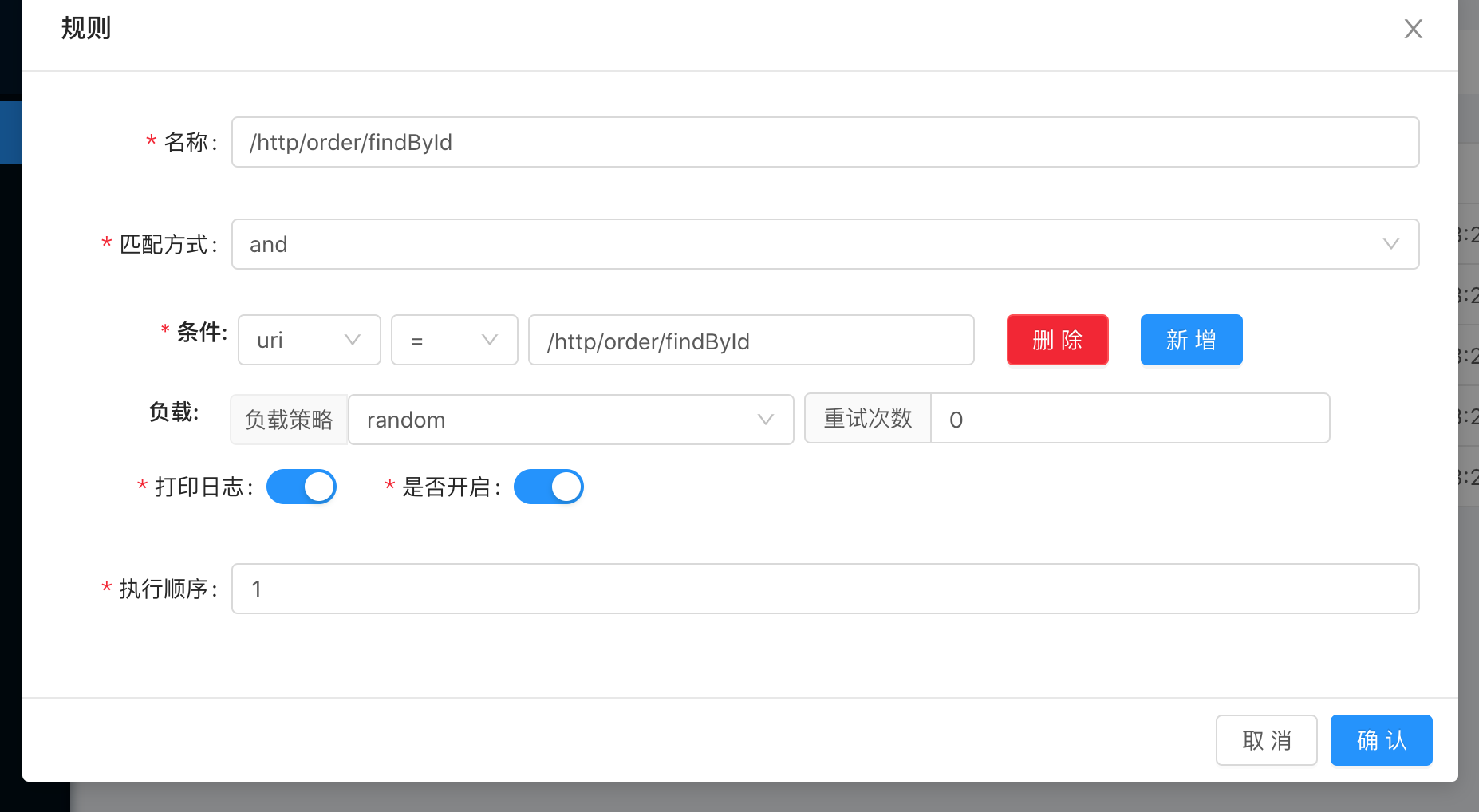
Task: Click the 确认 button
Action: [1381, 740]
